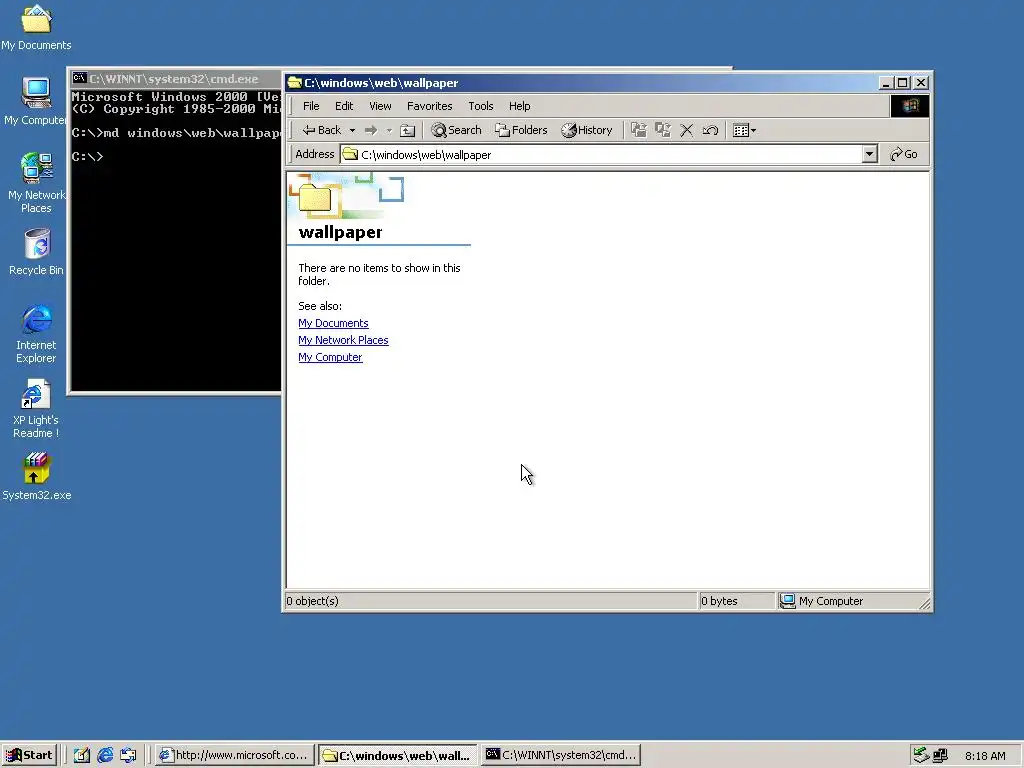Click the resize grip of Explorer window

(925, 604)
